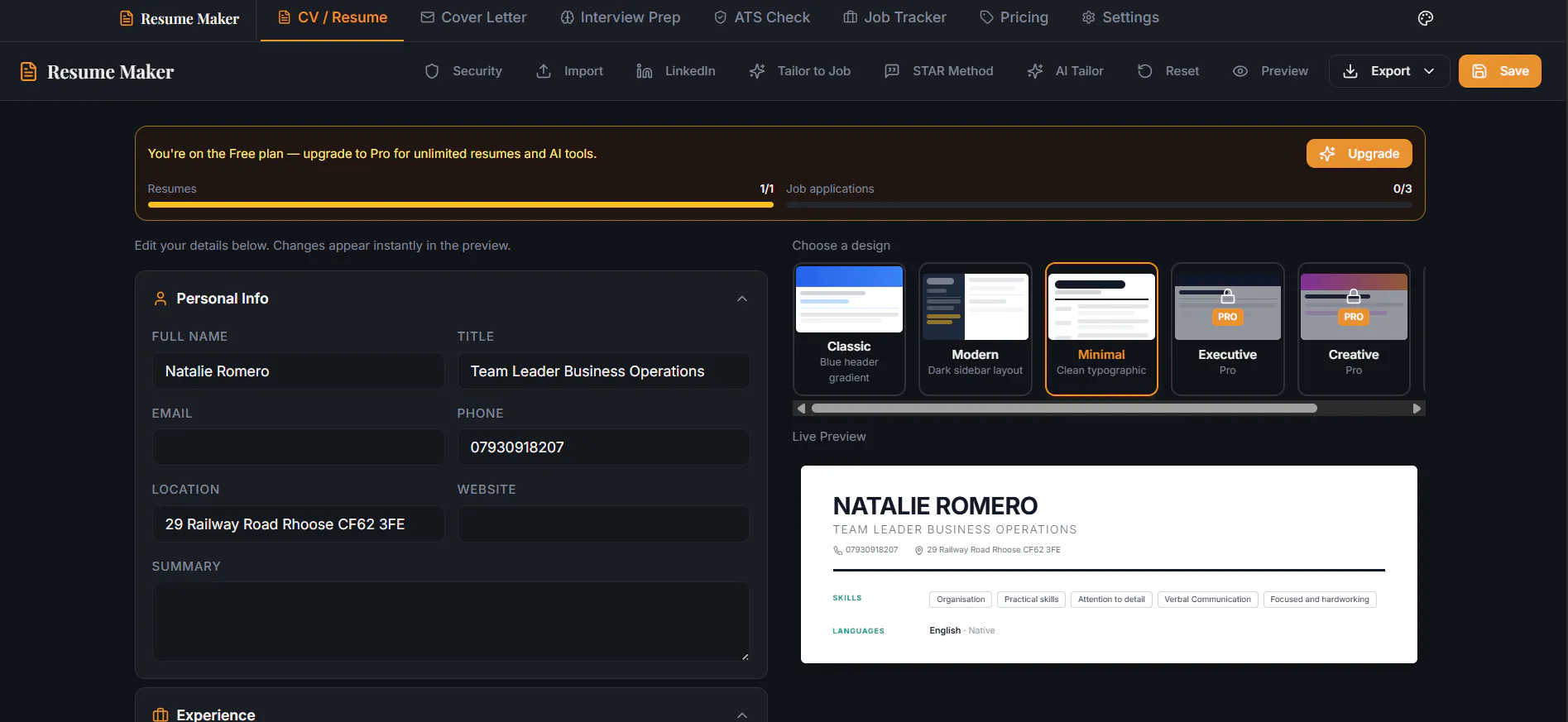Open the STAR Method tool

click(x=938, y=71)
